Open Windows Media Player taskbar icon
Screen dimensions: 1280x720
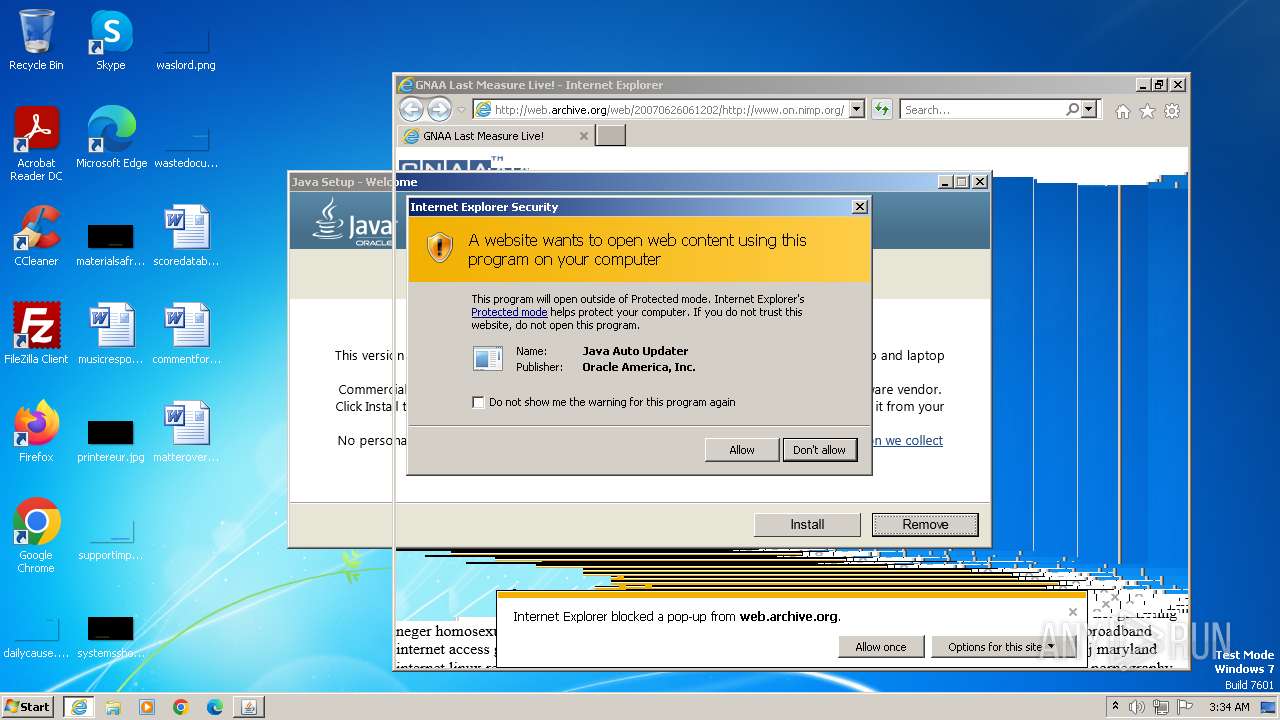[x=147, y=707]
